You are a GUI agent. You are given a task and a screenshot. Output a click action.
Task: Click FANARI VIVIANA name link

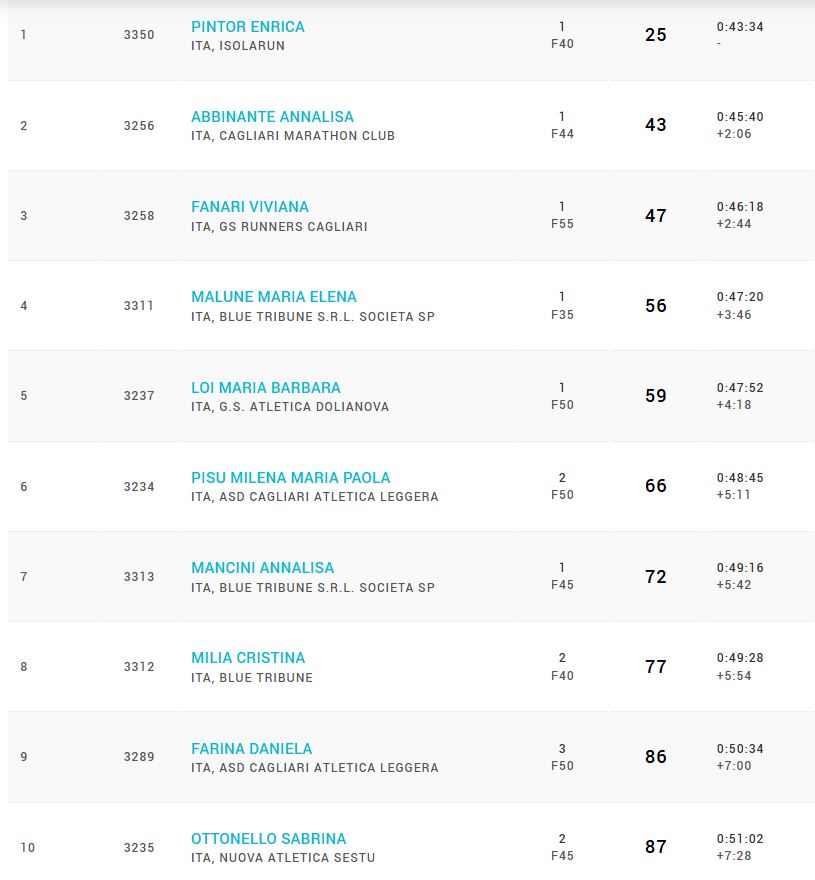(x=250, y=207)
